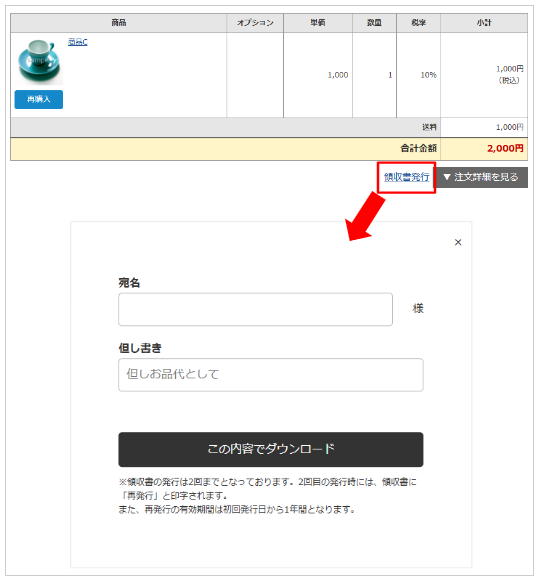Screen dimensions: 540x581
Task: Close the receipt dialog with X
Action: (x=458, y=242)
